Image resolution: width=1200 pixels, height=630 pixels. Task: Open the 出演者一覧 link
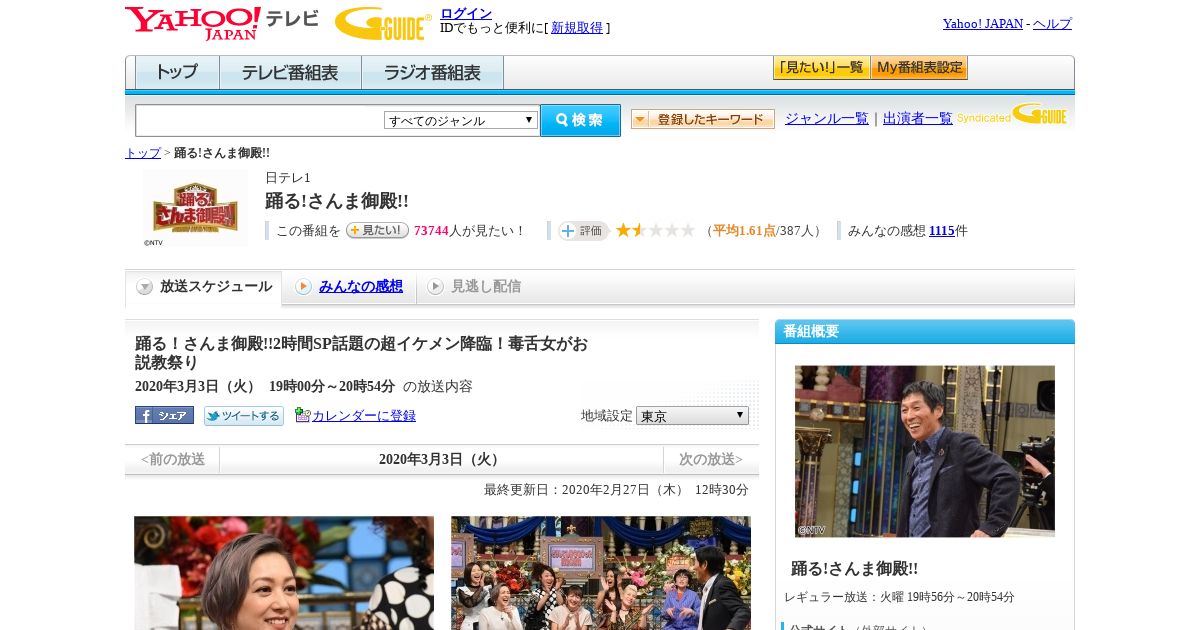click(x=918, y=118)
